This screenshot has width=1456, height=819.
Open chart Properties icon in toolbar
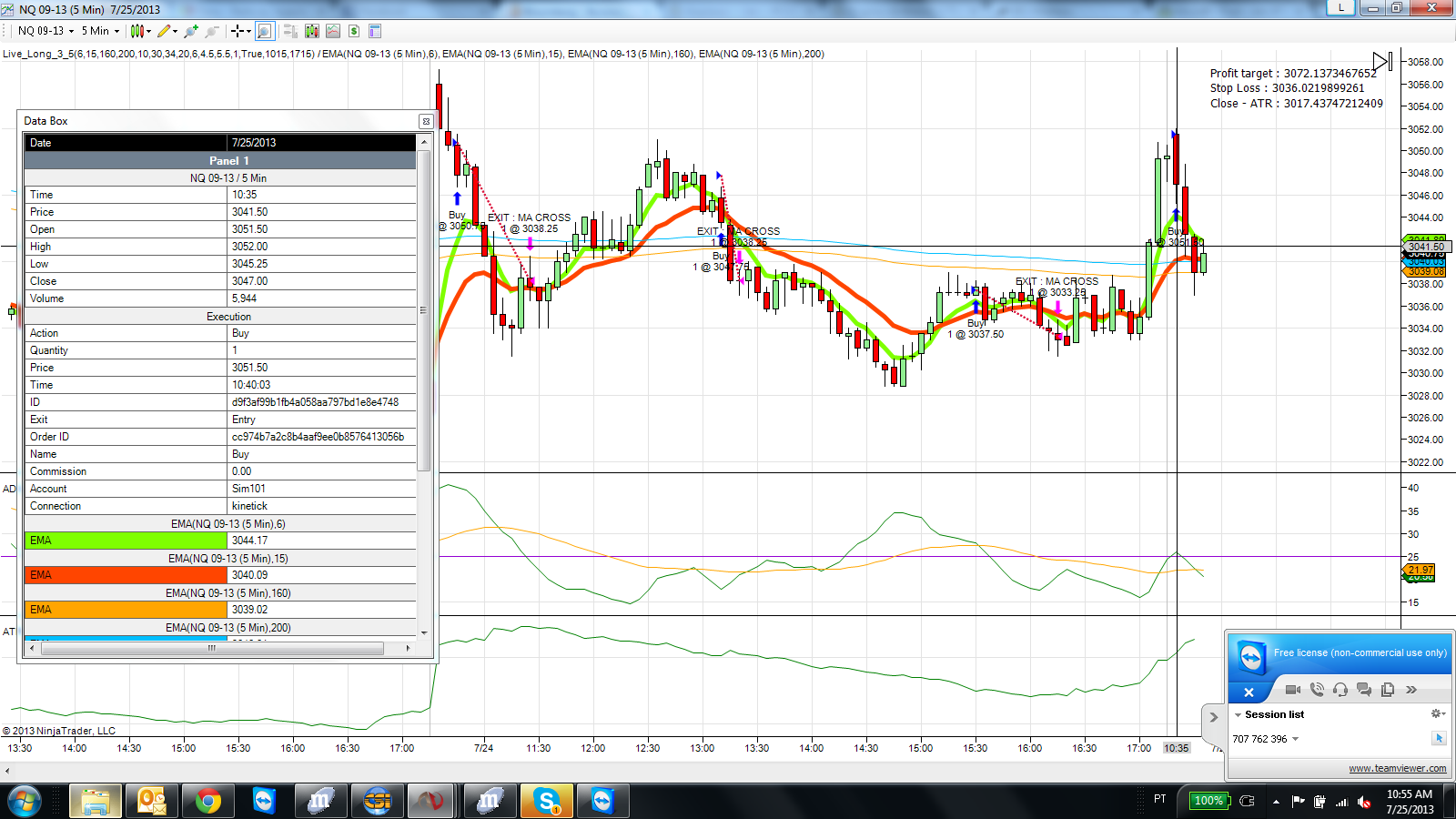(x=375, y=31)
